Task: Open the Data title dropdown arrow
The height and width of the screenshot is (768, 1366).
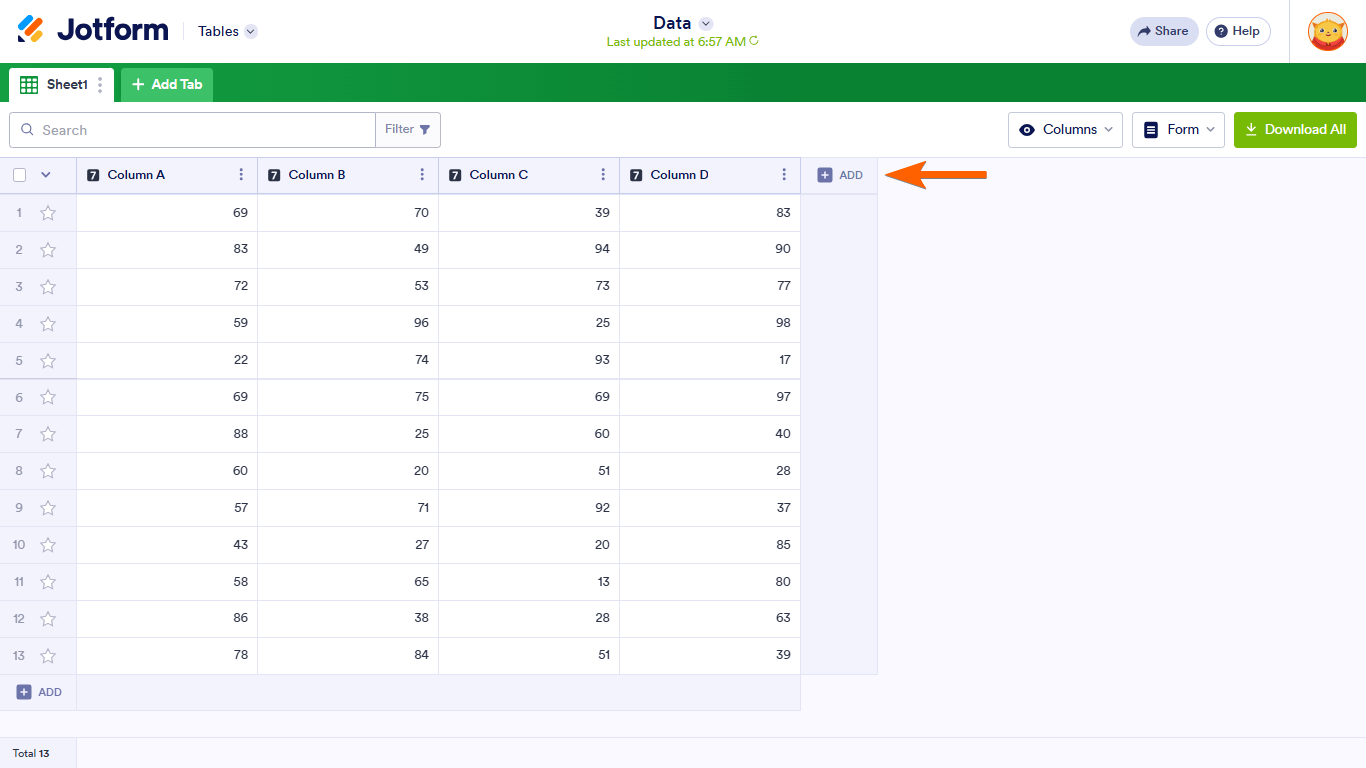Action: pyautogui.click(x=706, y=23)
